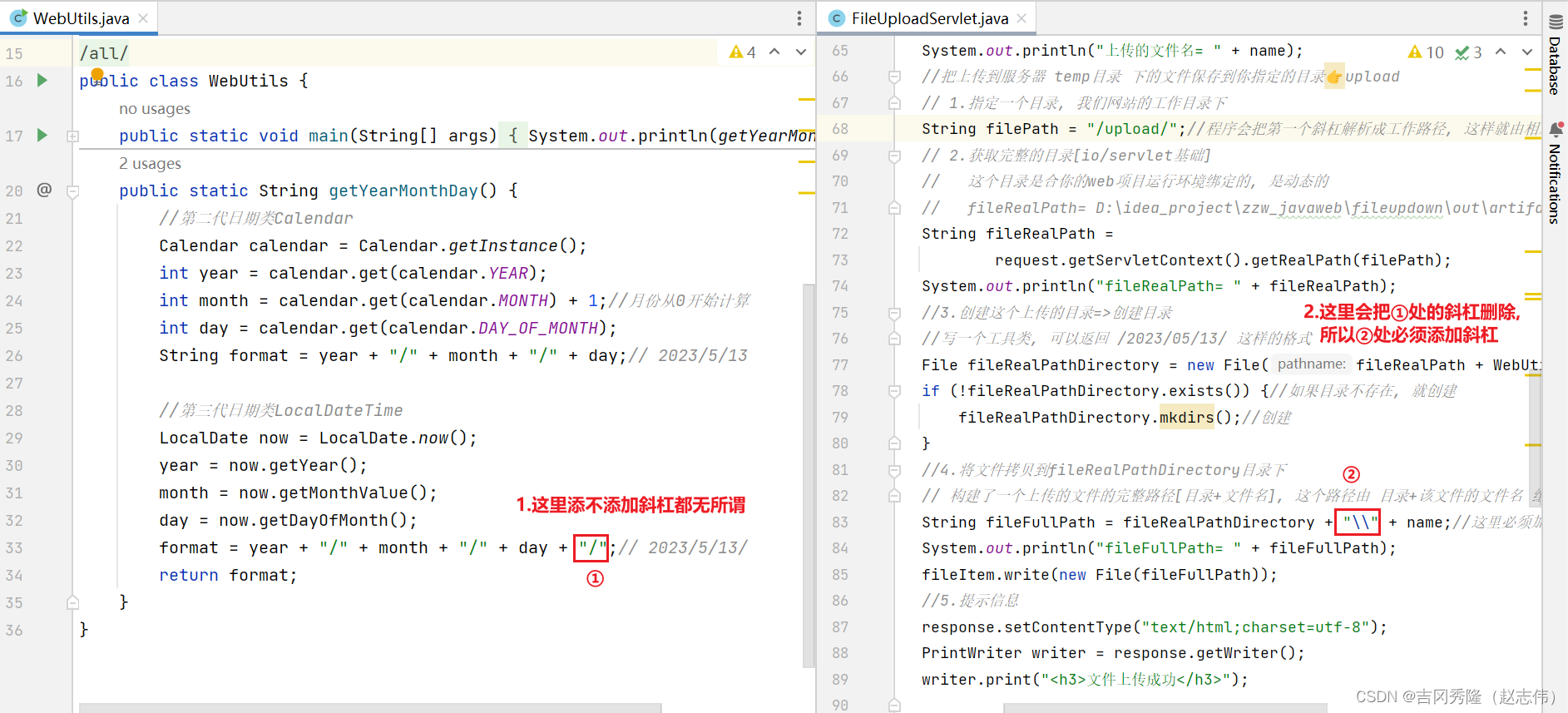This screenshot has width=1568, height=713.
Task: Click the writer.print statement on line 89
Action: coord(1085,680)
